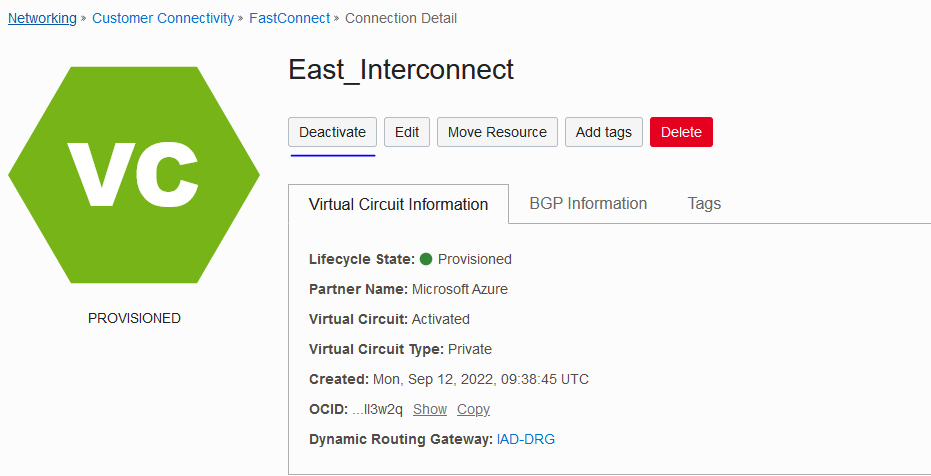This screenshot has height=476, width=931.
Task: Go to Customer Connectivity breadcrumb
Action: (x=163, y=18)
